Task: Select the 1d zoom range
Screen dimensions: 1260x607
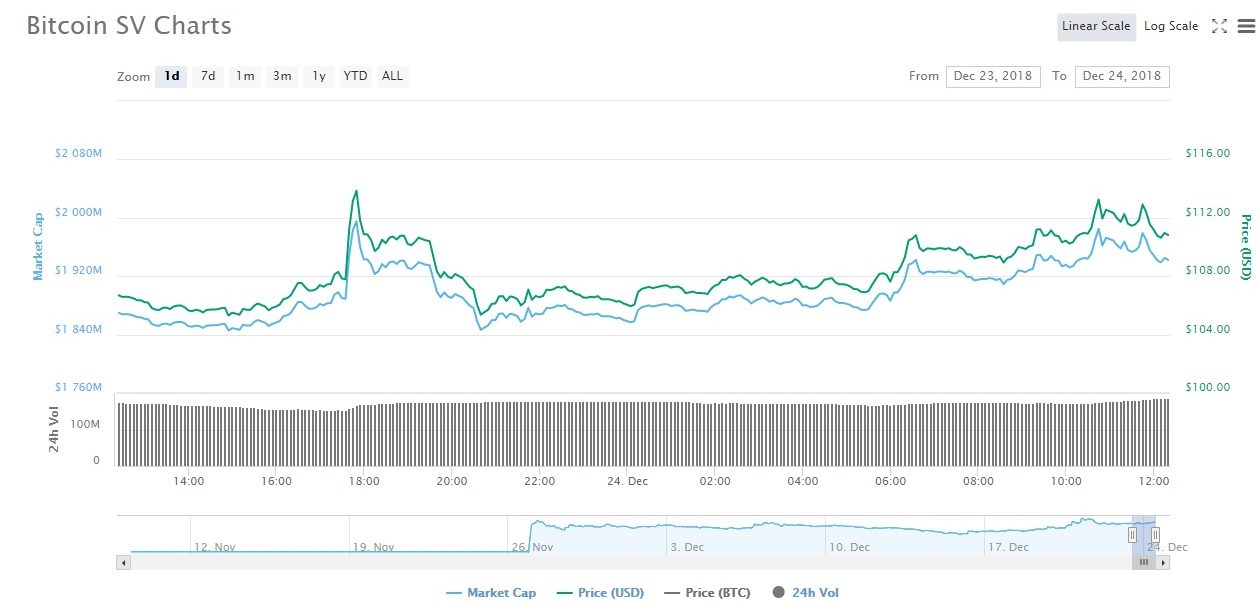Action: (x=172, y=76)
